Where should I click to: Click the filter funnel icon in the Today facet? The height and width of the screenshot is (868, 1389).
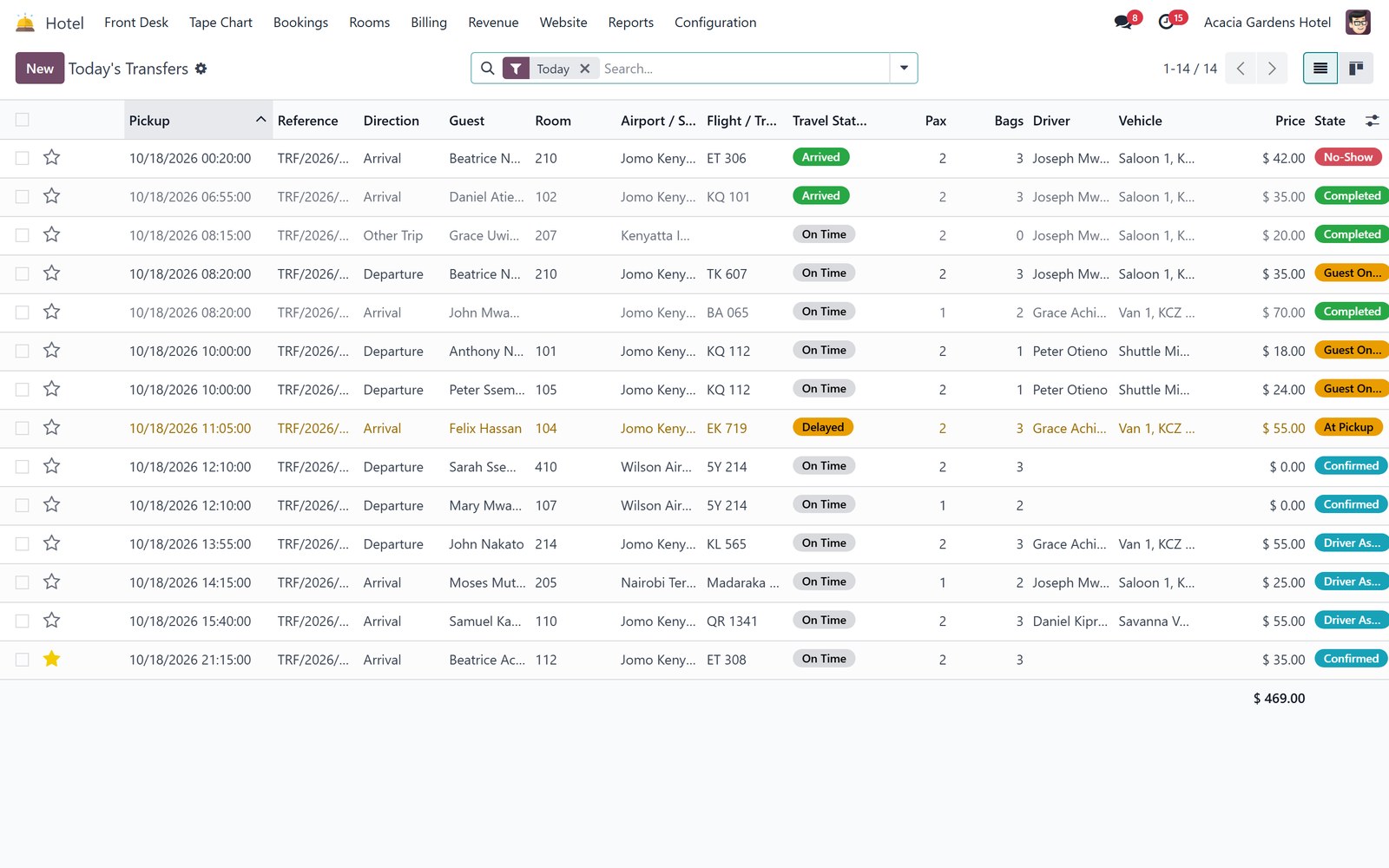[x=516, y=69]
